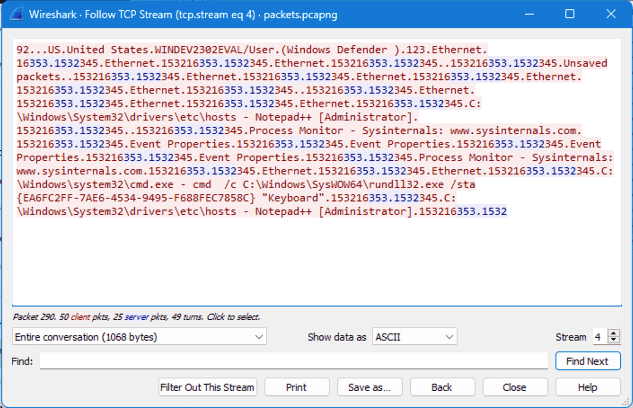
Task: Decrease the Stream number with down arrow
Action: point(614,341)
